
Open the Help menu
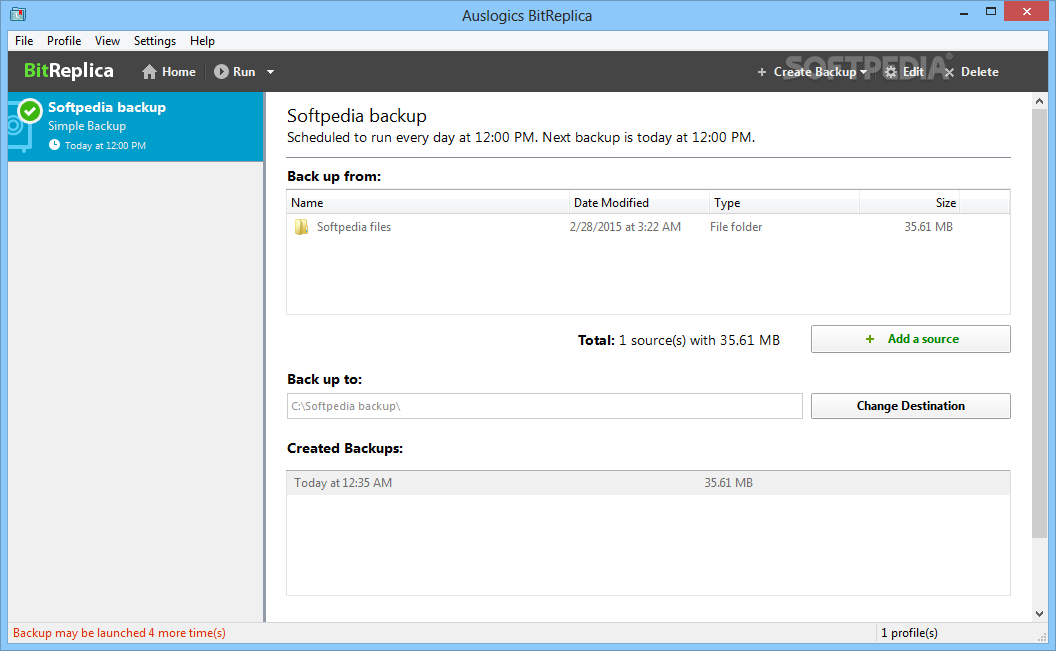click(202, 41)
